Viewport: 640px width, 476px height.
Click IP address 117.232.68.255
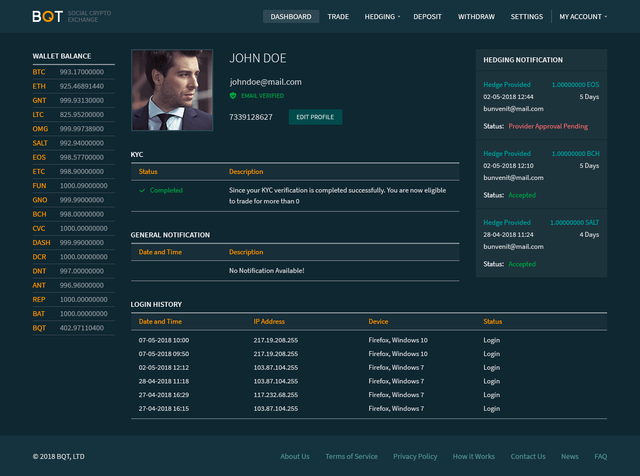(276, 395)
